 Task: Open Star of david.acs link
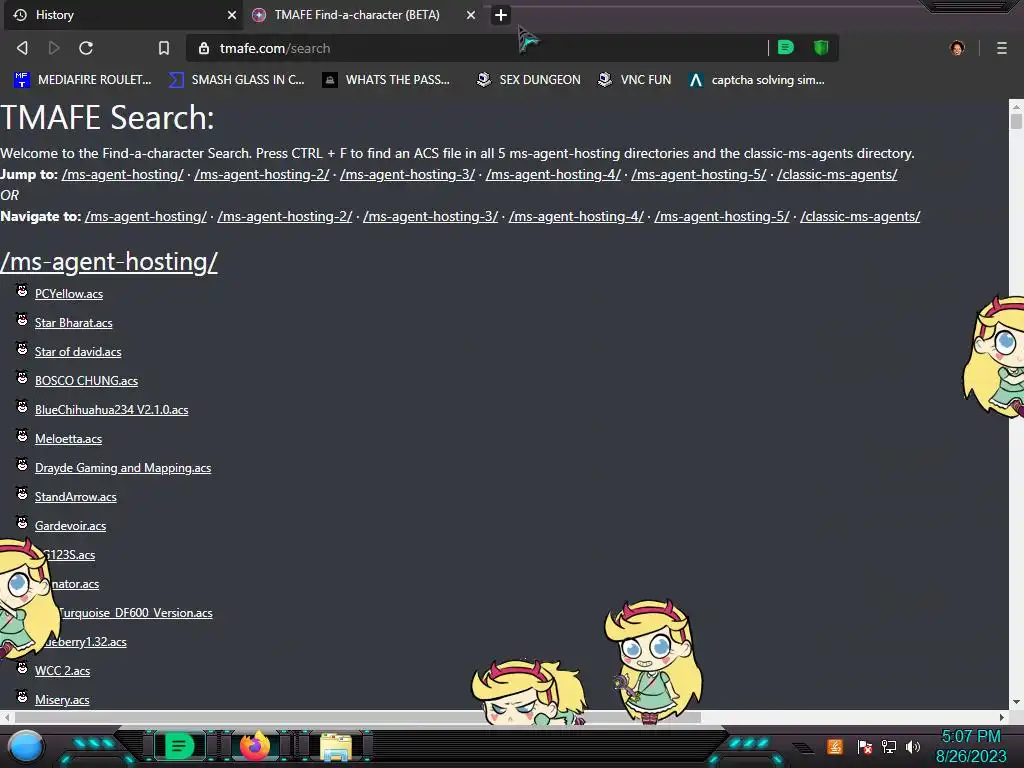click(78, 352)
